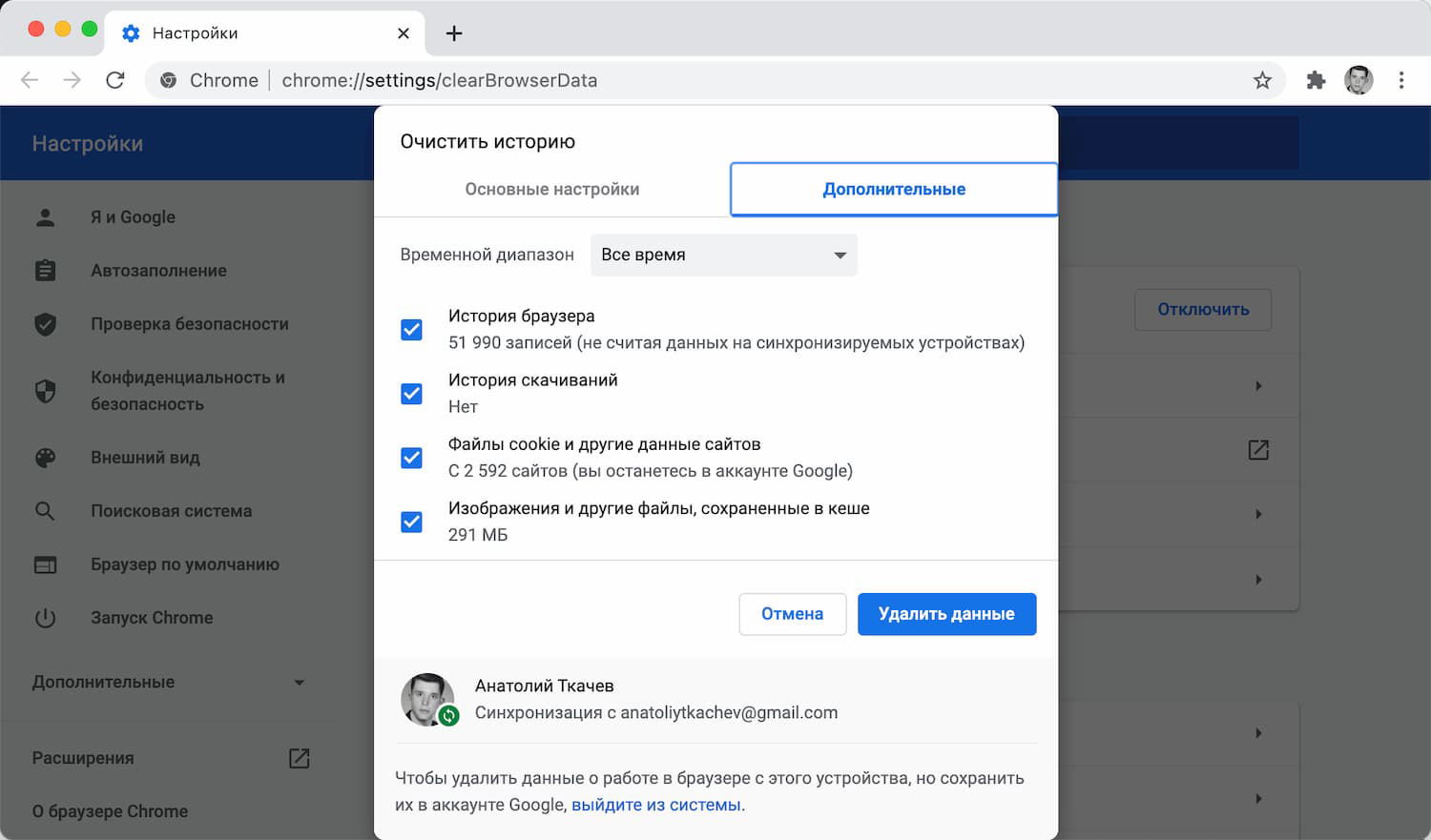This screenshot has width=1431, height=840.
Task: Open a new tab with the plus button
Action: [x=454, y=33]
